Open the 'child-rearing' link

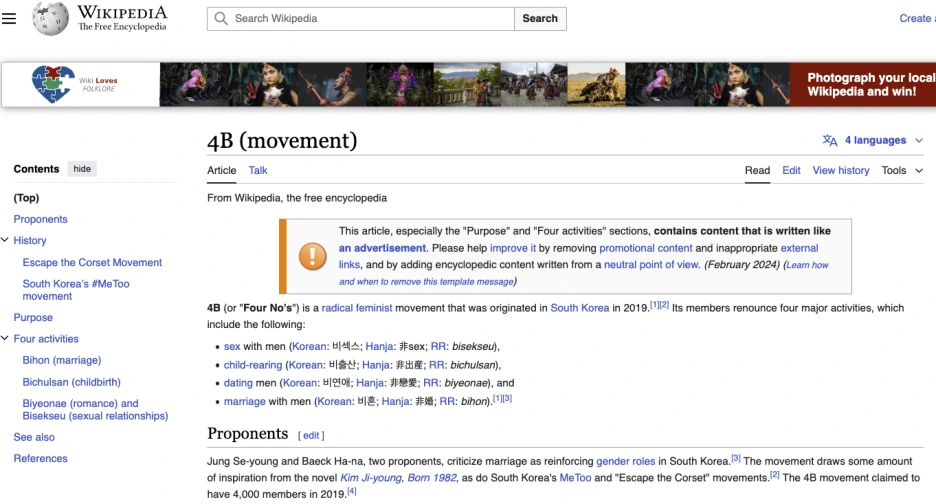(x=253, y=365)
